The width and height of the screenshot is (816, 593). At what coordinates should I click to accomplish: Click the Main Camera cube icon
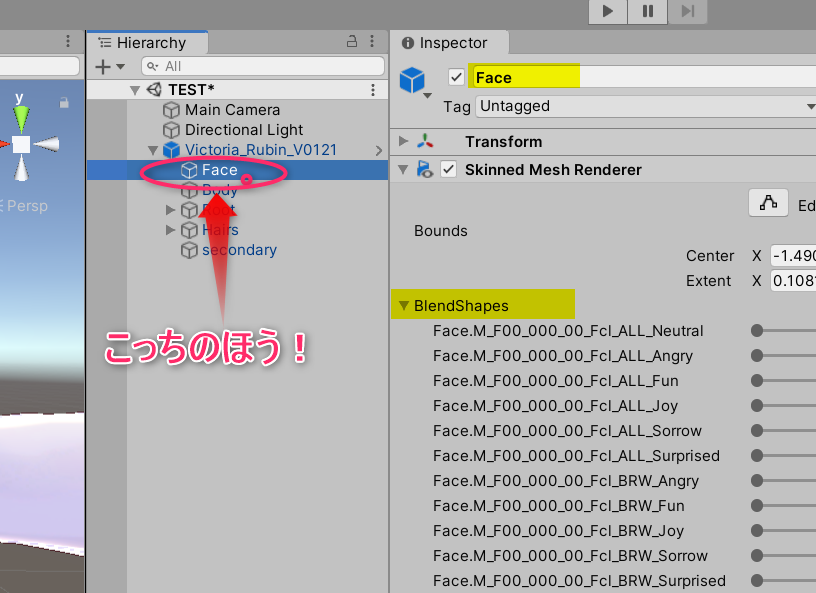click(x=171, y=110)
